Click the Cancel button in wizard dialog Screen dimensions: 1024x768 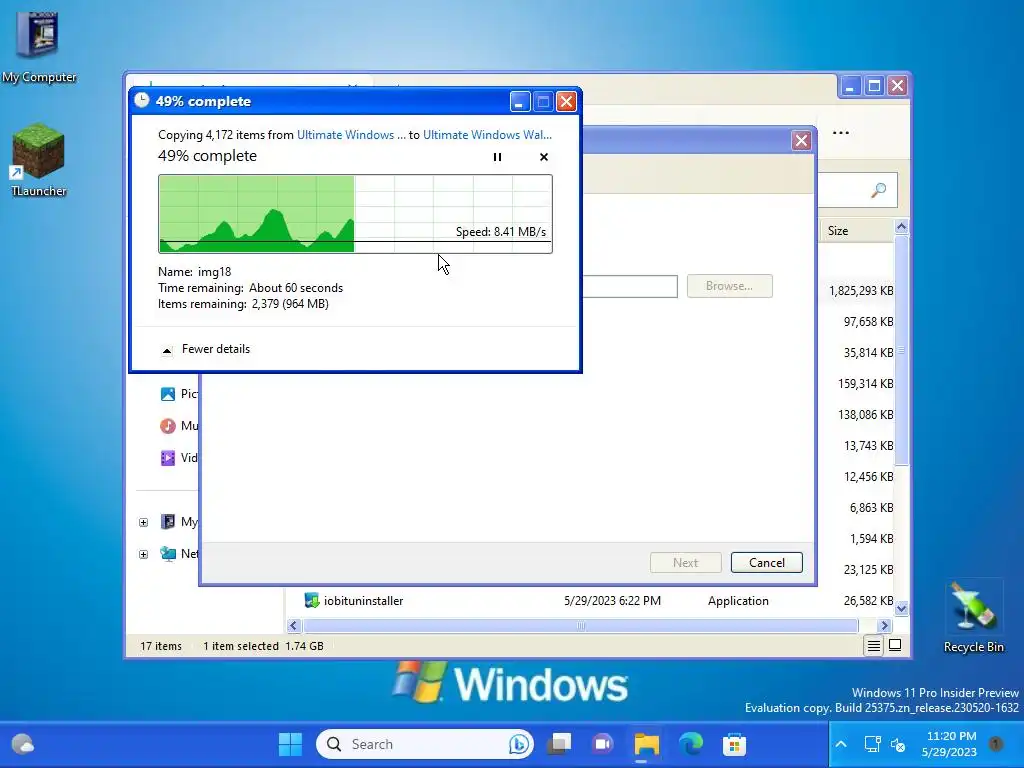point(766,562)
